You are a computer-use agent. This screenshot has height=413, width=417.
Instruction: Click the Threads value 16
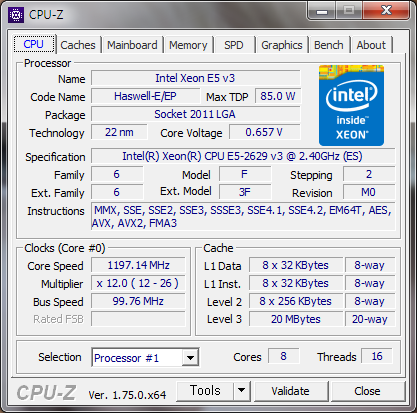pos(377,356)
